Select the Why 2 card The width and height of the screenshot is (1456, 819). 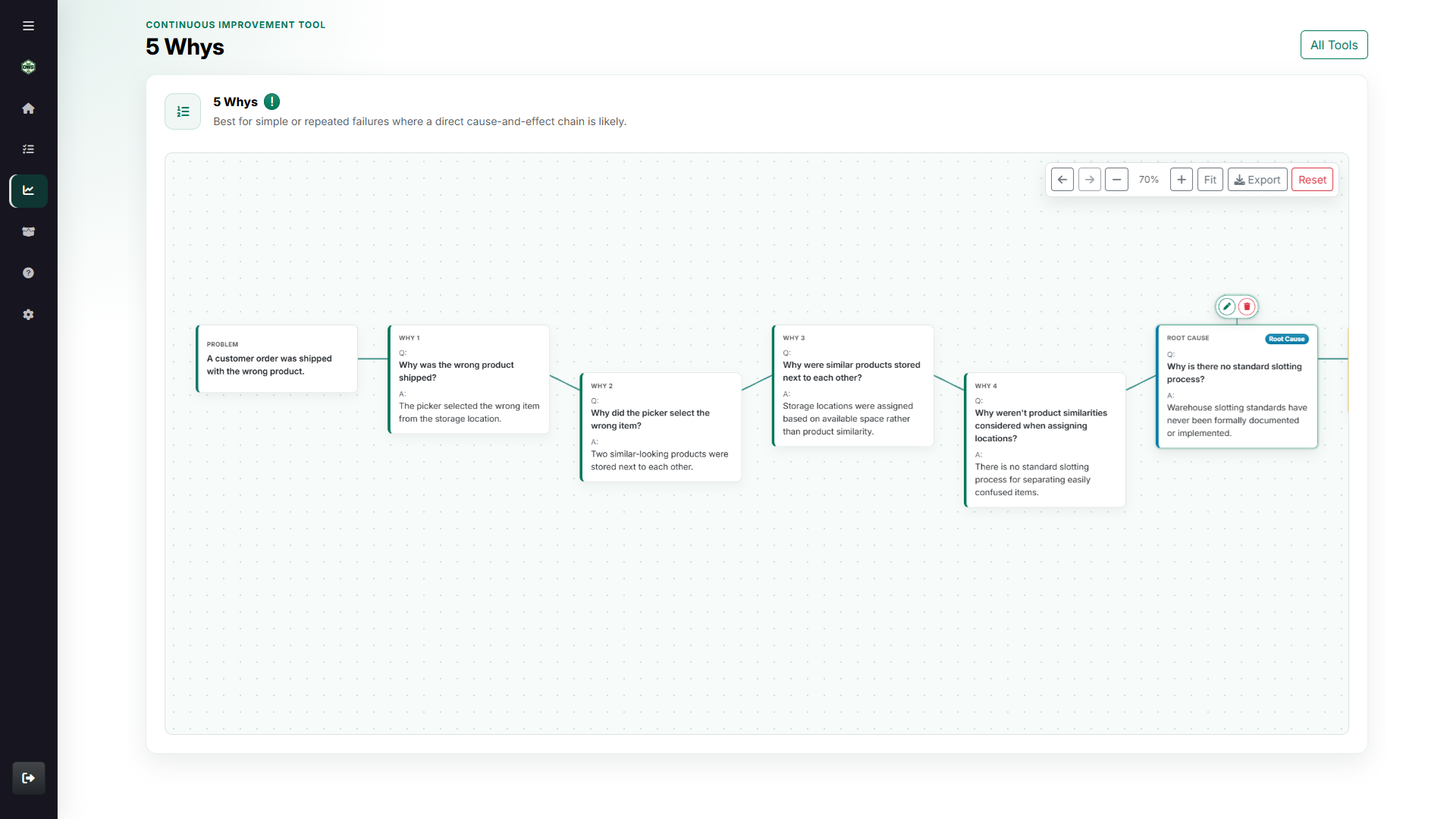pos(661,427)
